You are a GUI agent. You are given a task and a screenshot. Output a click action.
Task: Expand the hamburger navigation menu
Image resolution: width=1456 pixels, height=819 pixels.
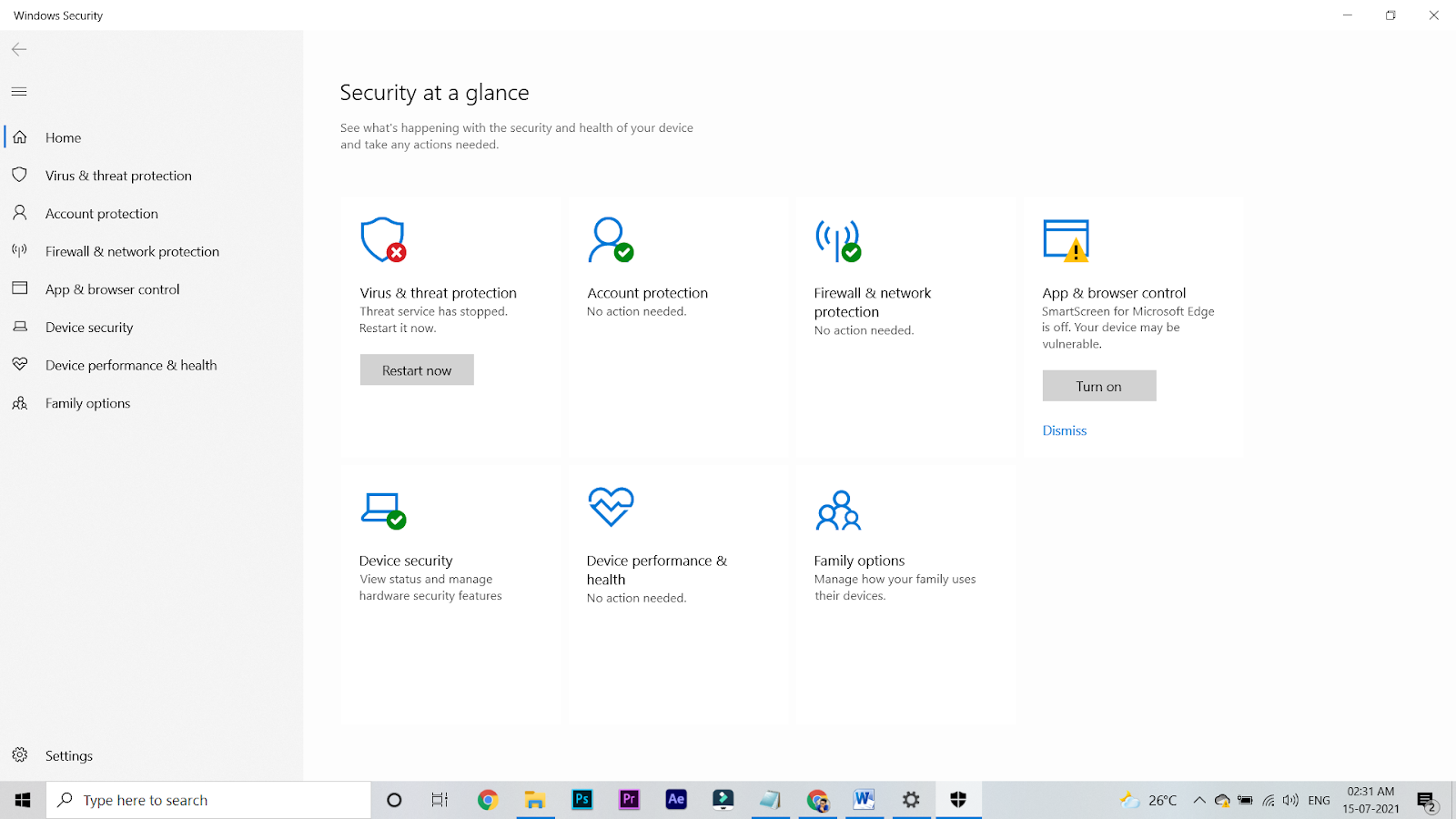[19, 91]
